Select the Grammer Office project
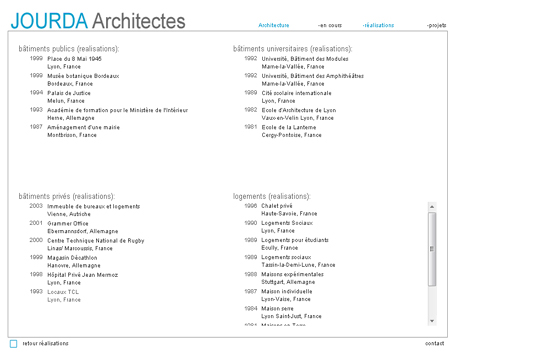Viewport: 550px width, 360px height. (x=68, y=224)
